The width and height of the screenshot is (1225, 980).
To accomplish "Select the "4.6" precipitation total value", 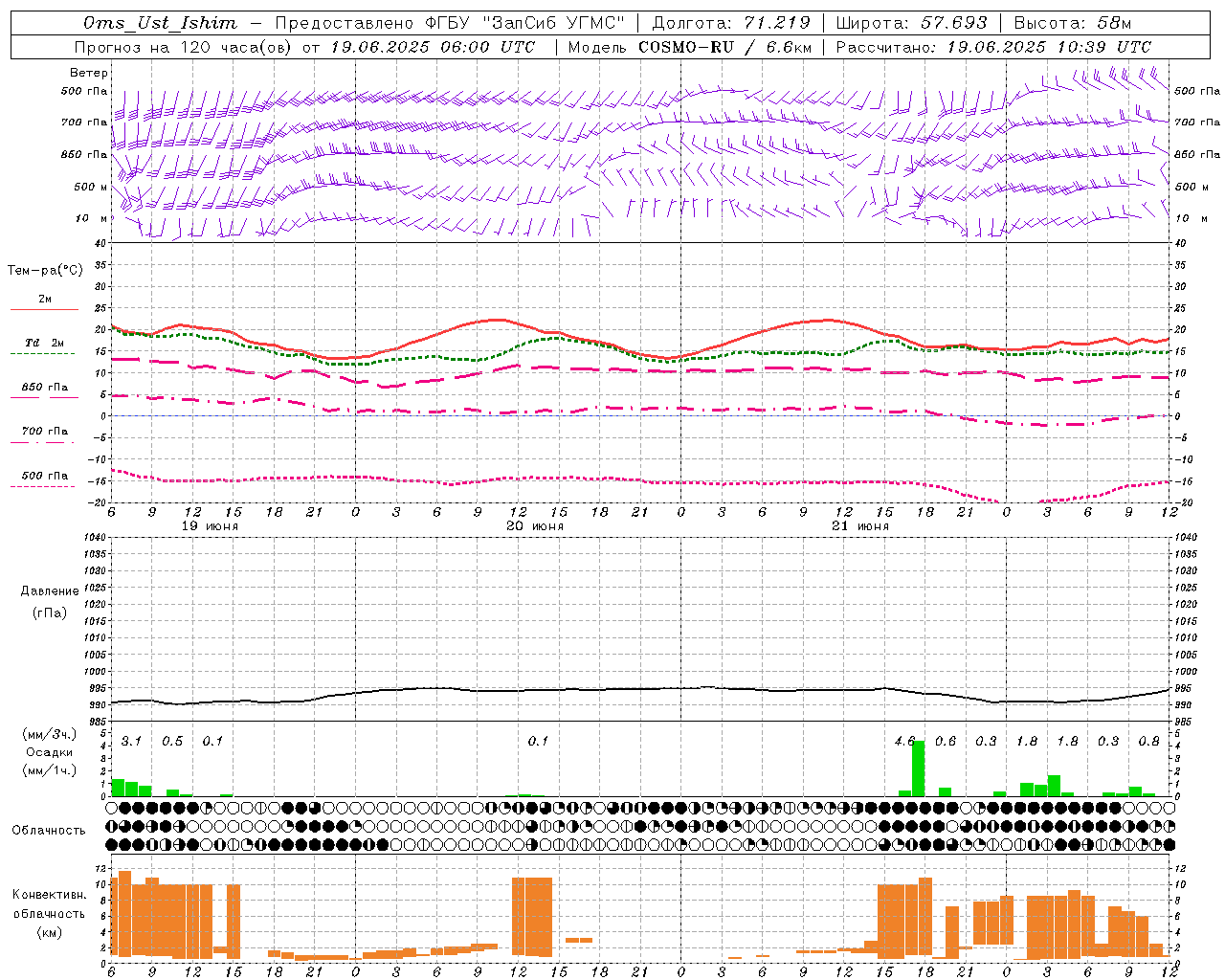I will coord(904,741).
